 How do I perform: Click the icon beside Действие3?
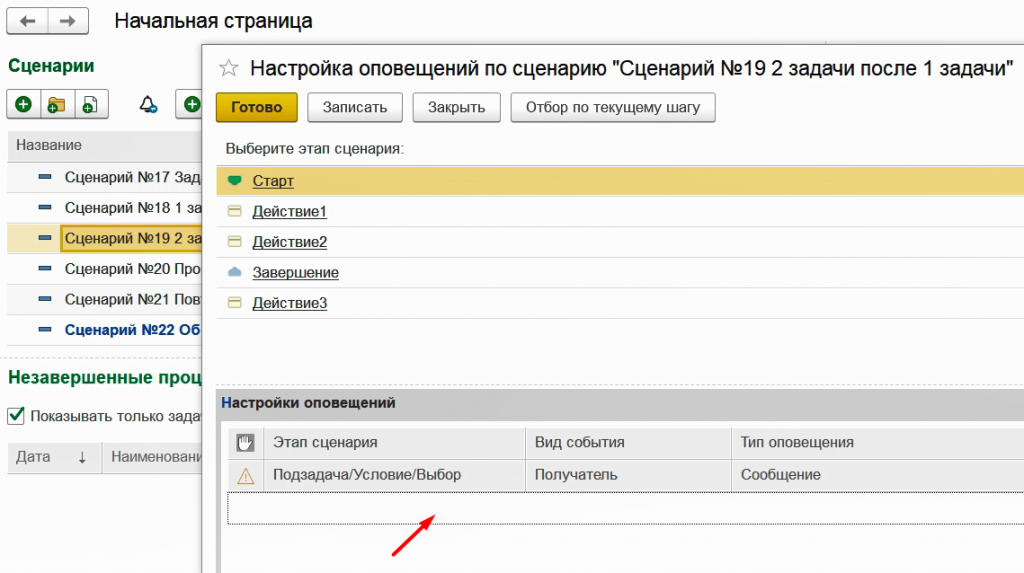point(234,303)
